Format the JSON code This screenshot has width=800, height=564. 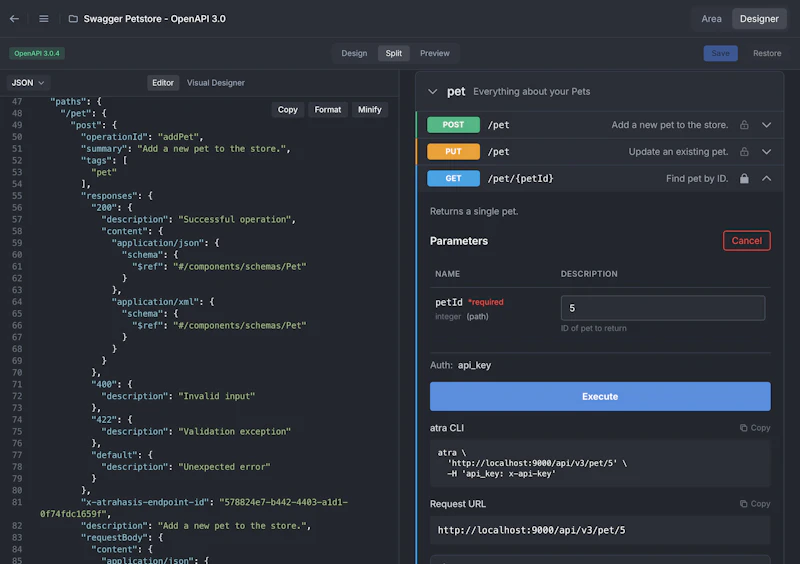pyautogui.click(x=328, y=110)
